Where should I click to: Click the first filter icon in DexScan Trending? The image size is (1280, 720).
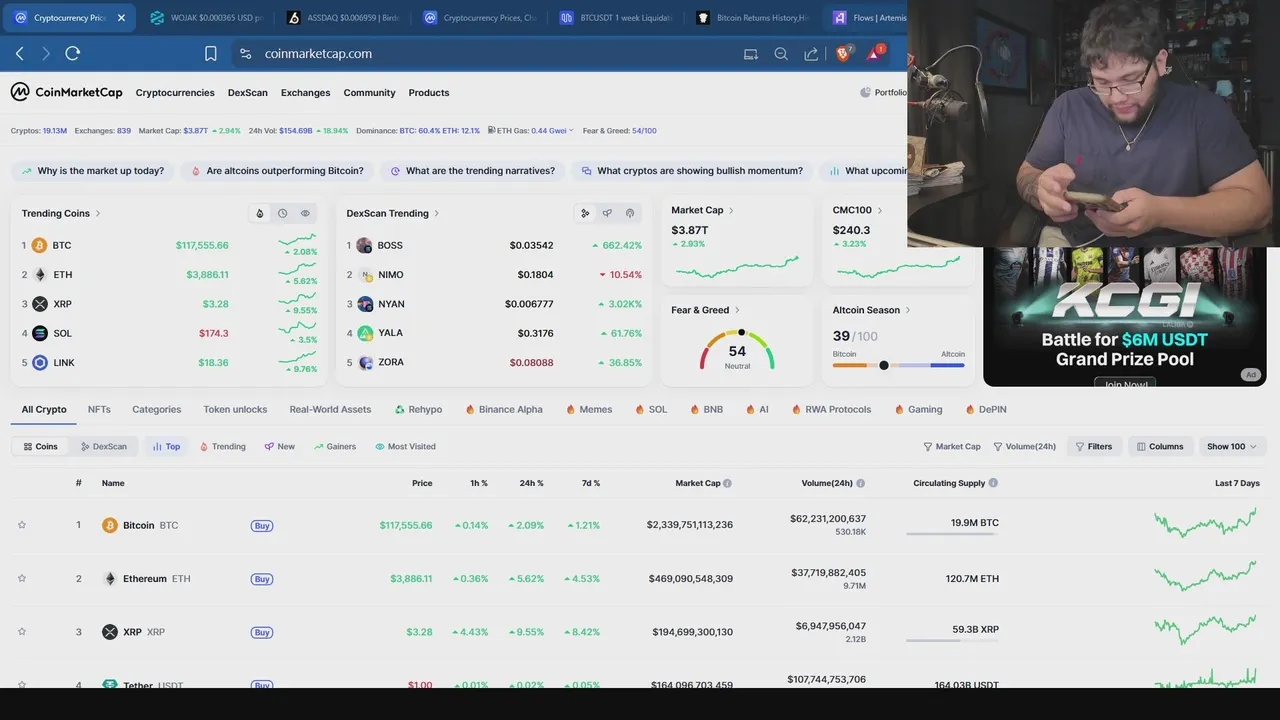585,213
